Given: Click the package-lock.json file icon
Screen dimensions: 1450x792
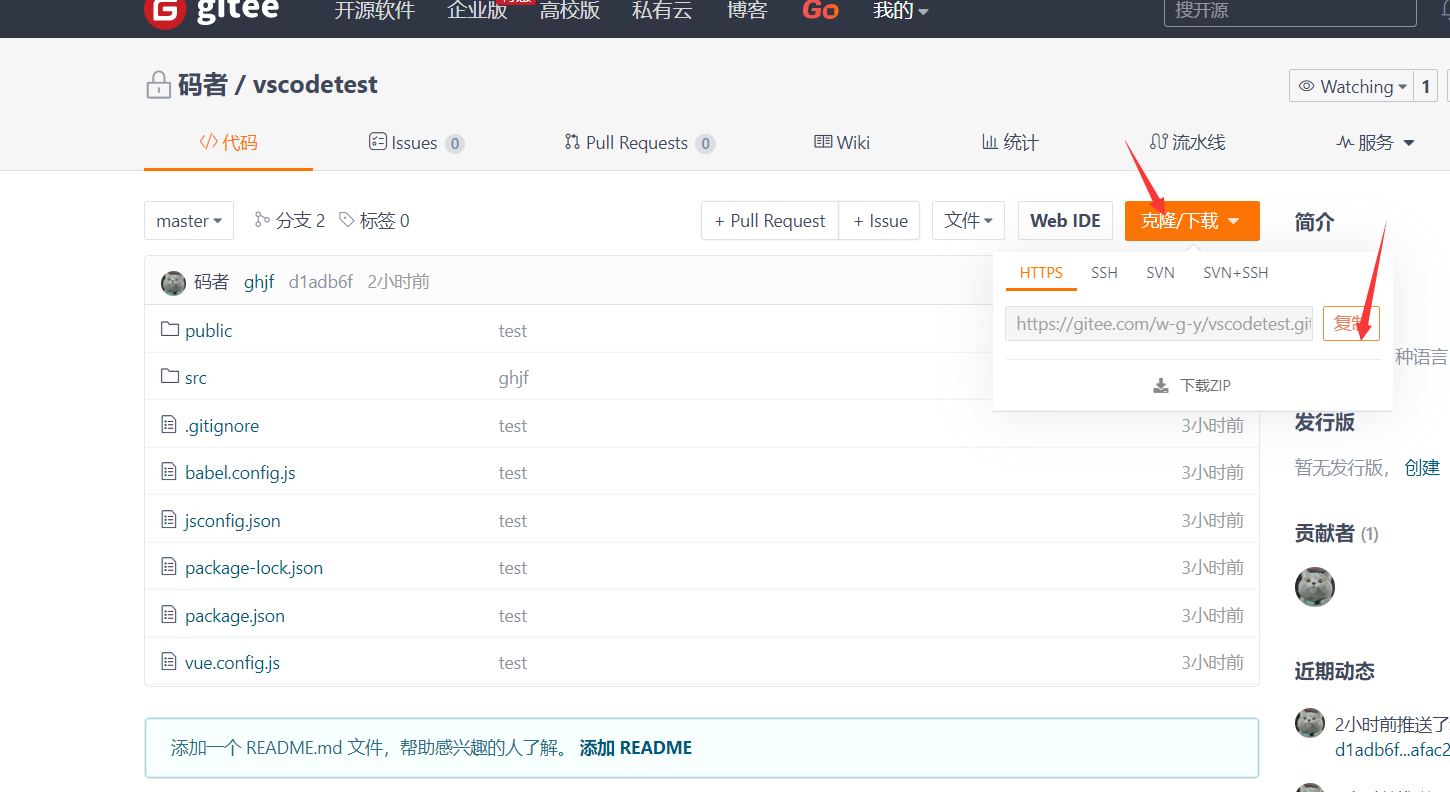Looking at the screenshot, I should (169, 566).
